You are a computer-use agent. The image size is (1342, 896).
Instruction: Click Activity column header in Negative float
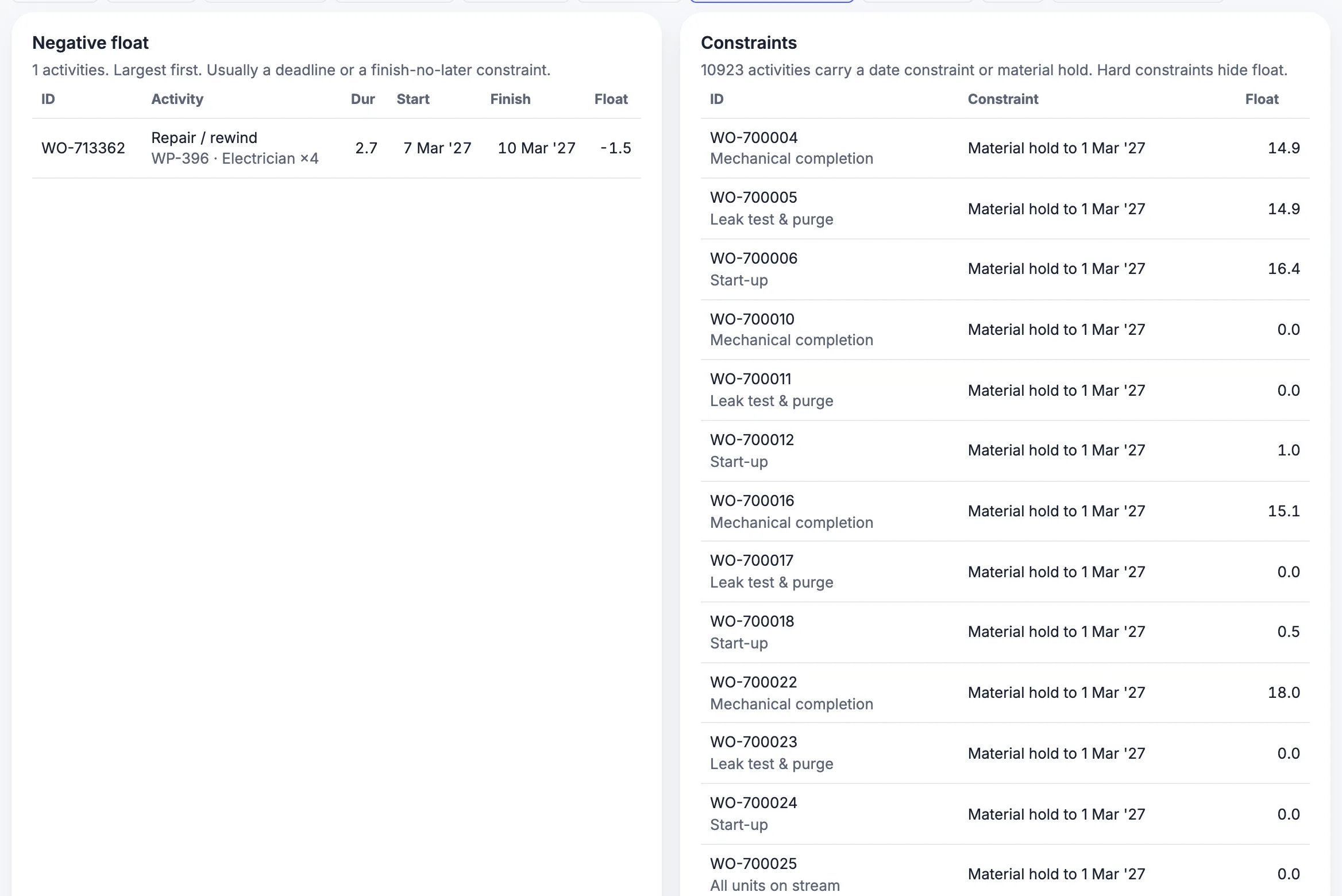tap(177, 99)
